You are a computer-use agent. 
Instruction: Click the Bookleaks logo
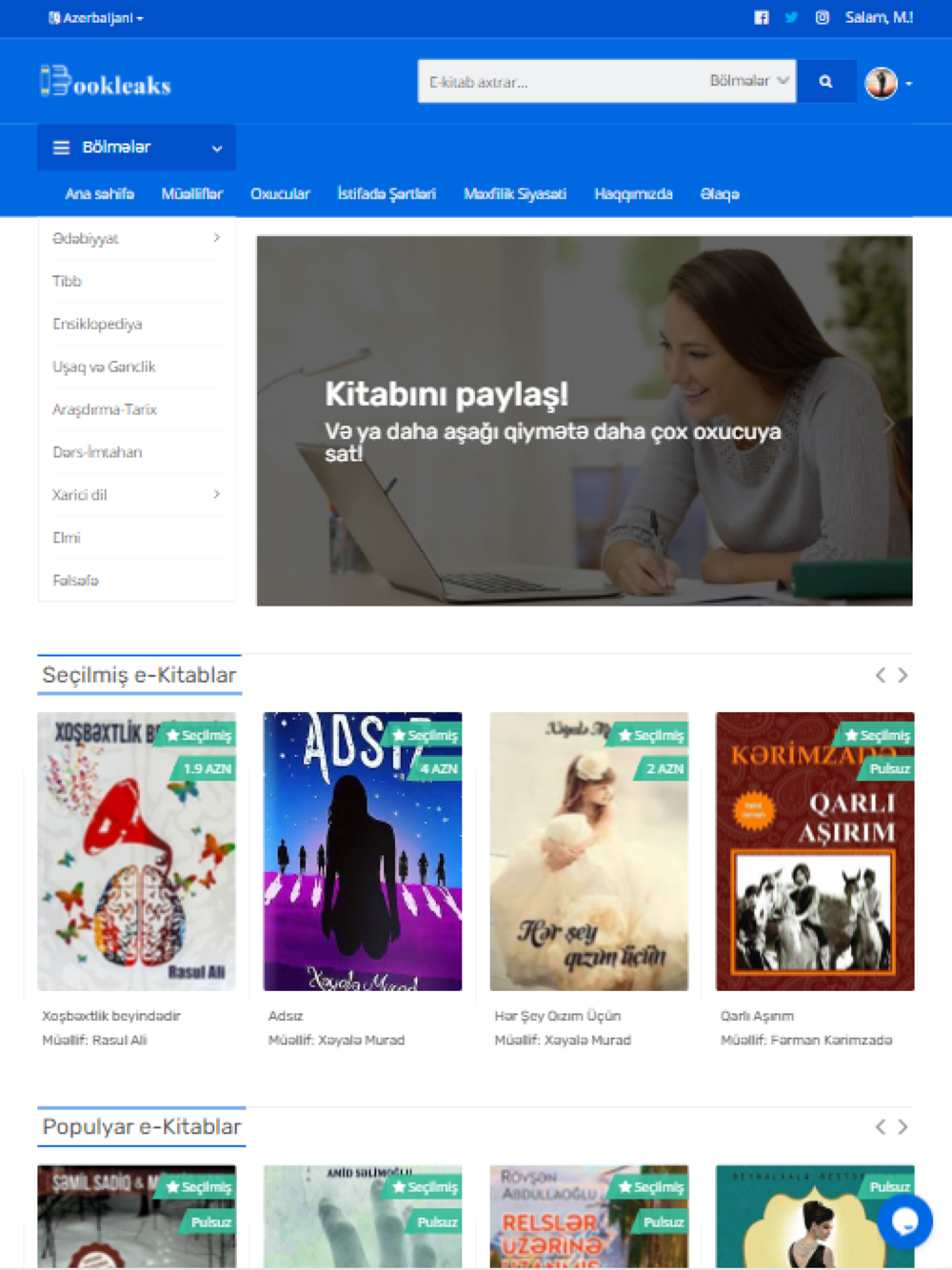point(106,82)
